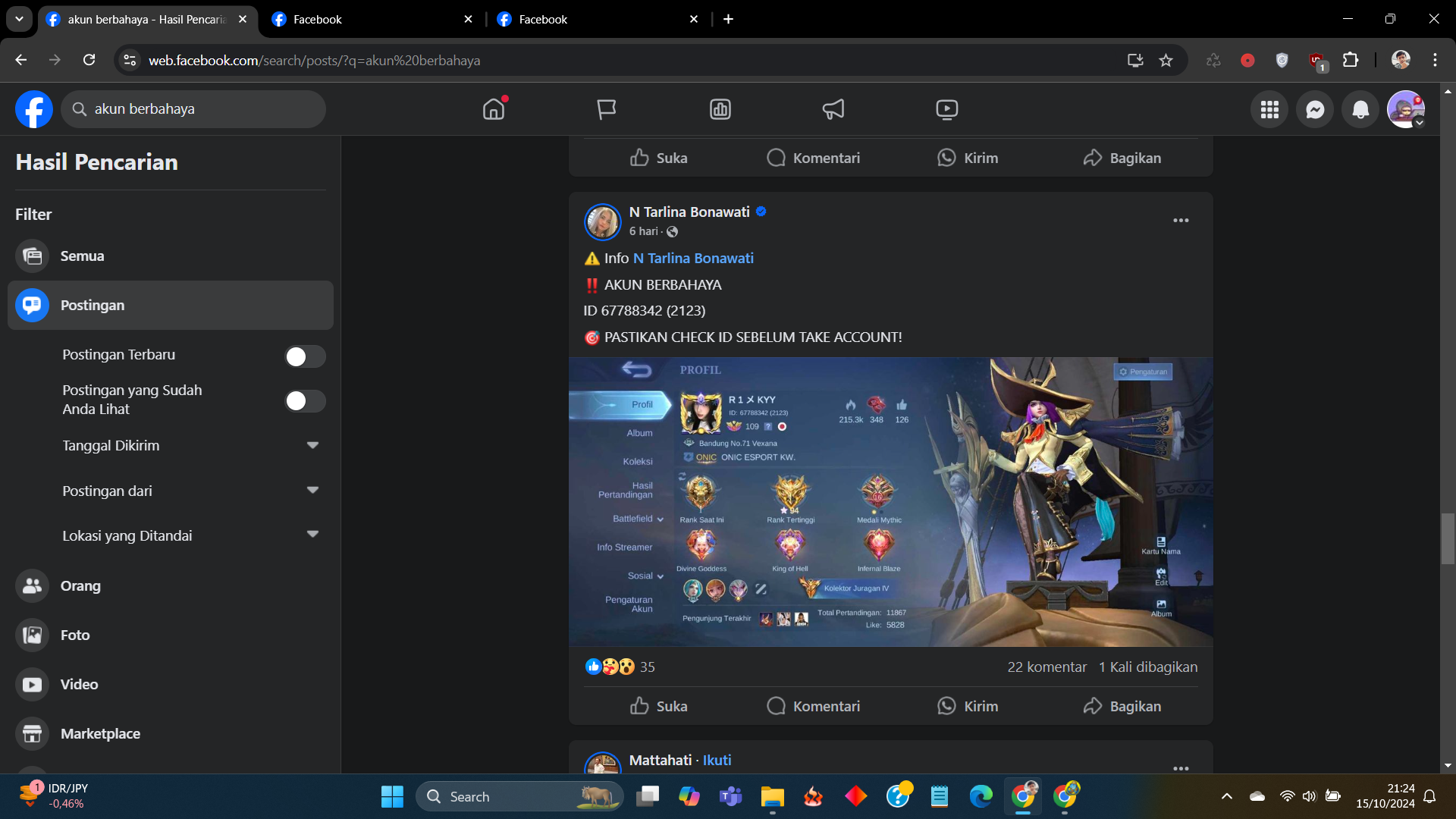
Task: Click the install app icon in address bar
Action: pyautogui.click(x=1135, y=60)
